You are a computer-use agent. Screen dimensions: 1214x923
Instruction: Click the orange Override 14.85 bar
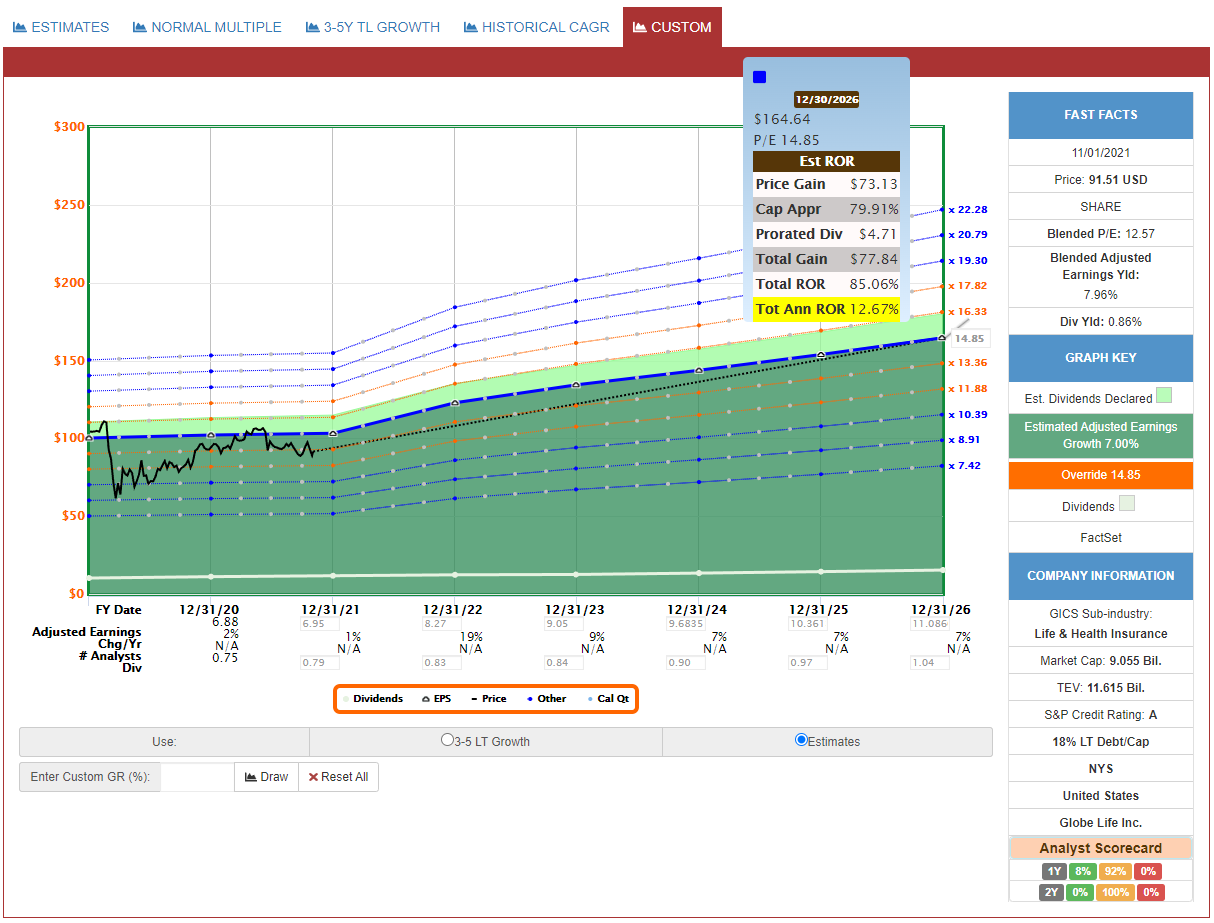tap(1100, 475)
